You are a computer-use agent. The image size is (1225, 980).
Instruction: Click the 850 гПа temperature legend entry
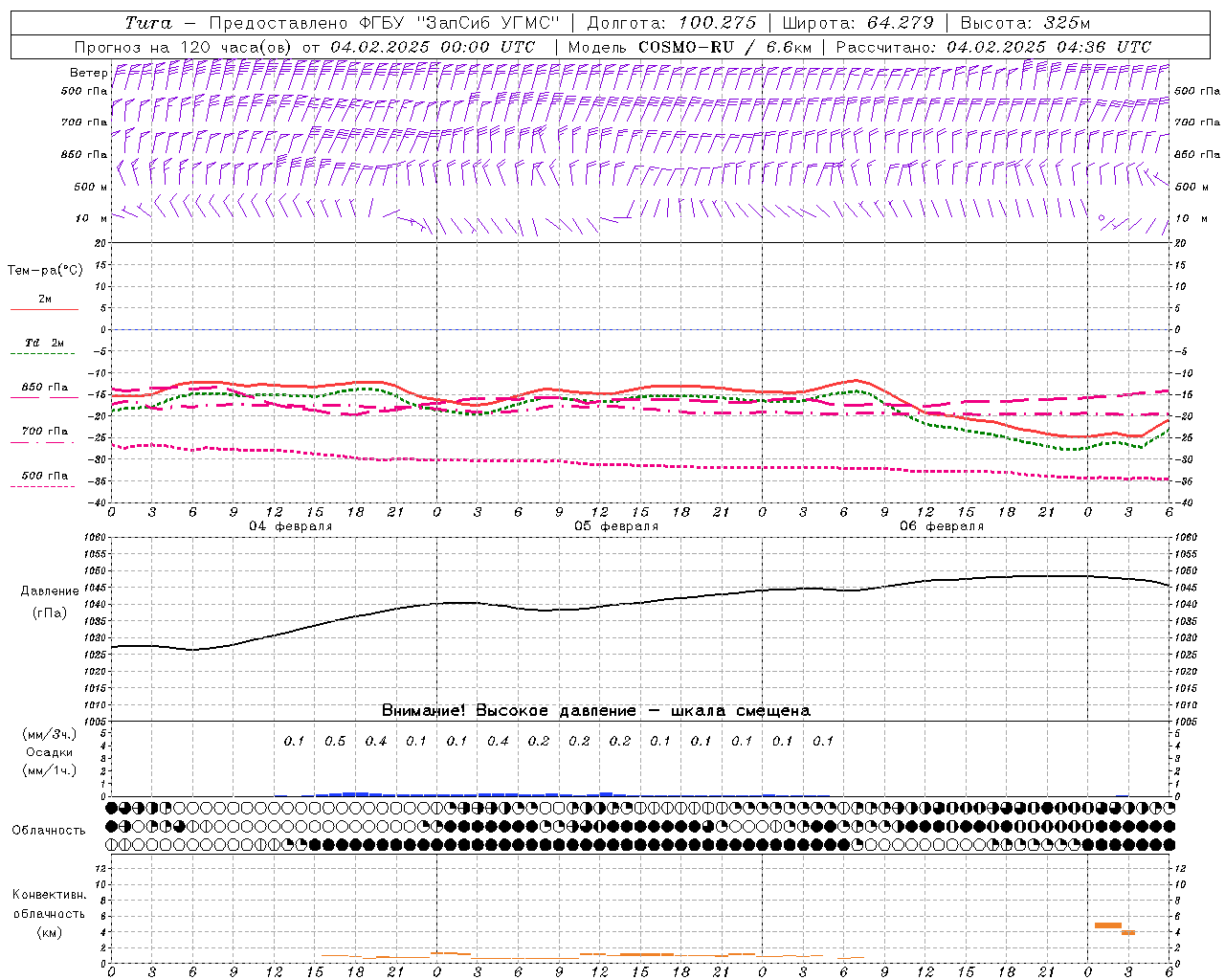(45, 388)
